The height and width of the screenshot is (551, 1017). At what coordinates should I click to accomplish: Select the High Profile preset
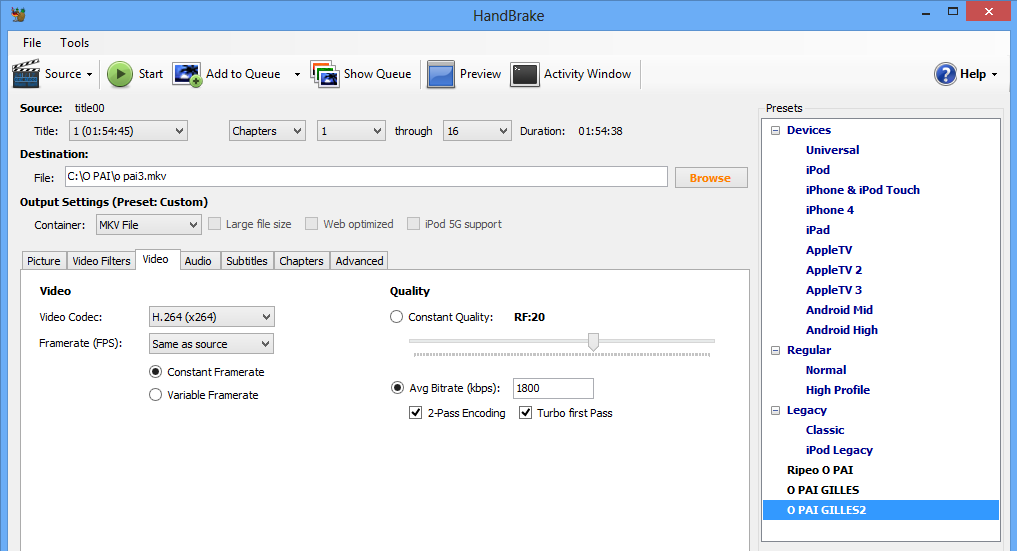(838, 390)
